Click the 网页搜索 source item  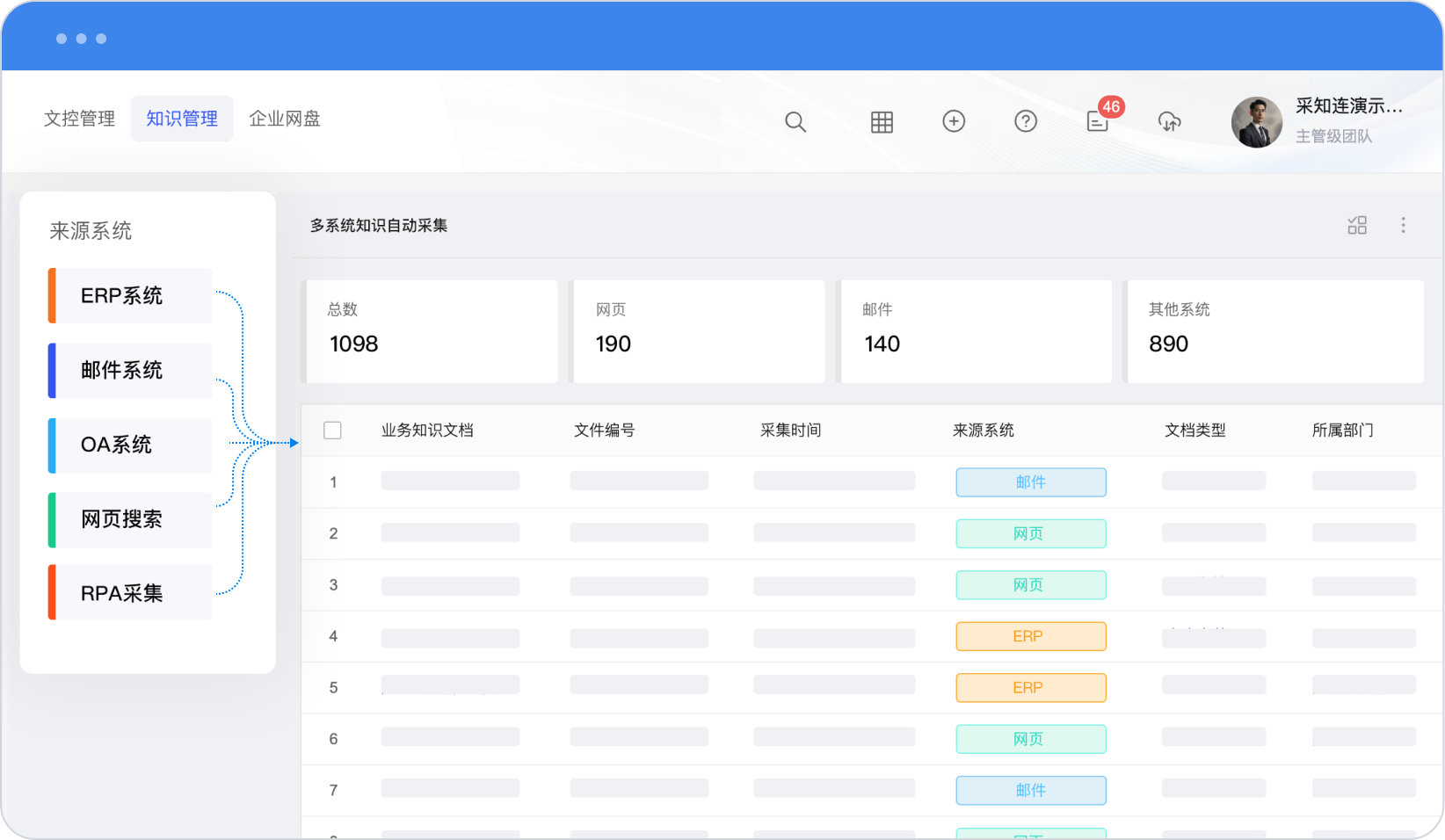(x=130, y=519)
